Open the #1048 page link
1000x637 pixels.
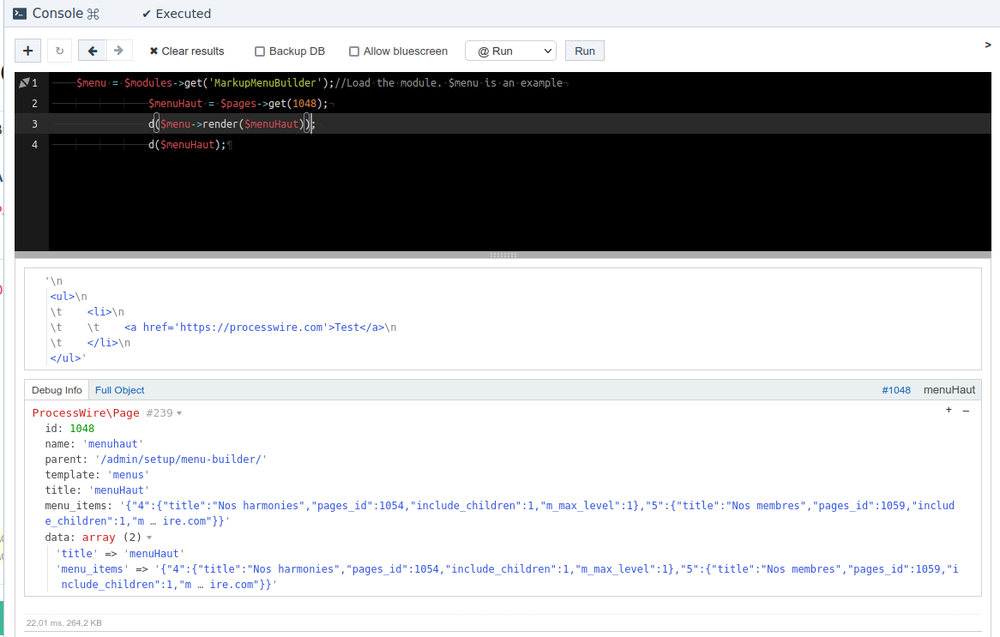896,390
